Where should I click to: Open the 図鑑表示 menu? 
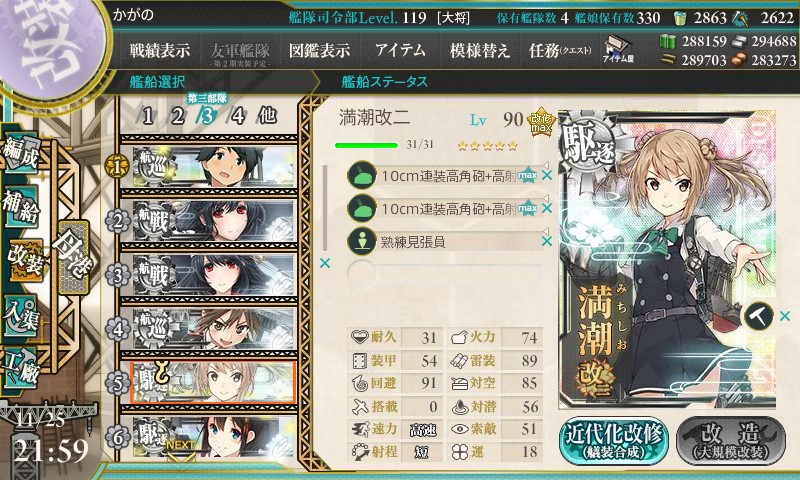319,50
